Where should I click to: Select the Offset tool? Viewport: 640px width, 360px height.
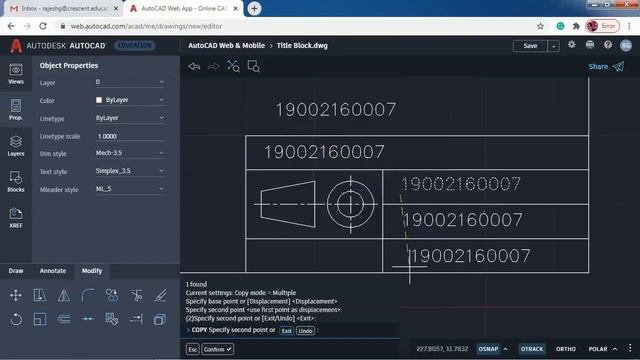[x=64, y=319]
